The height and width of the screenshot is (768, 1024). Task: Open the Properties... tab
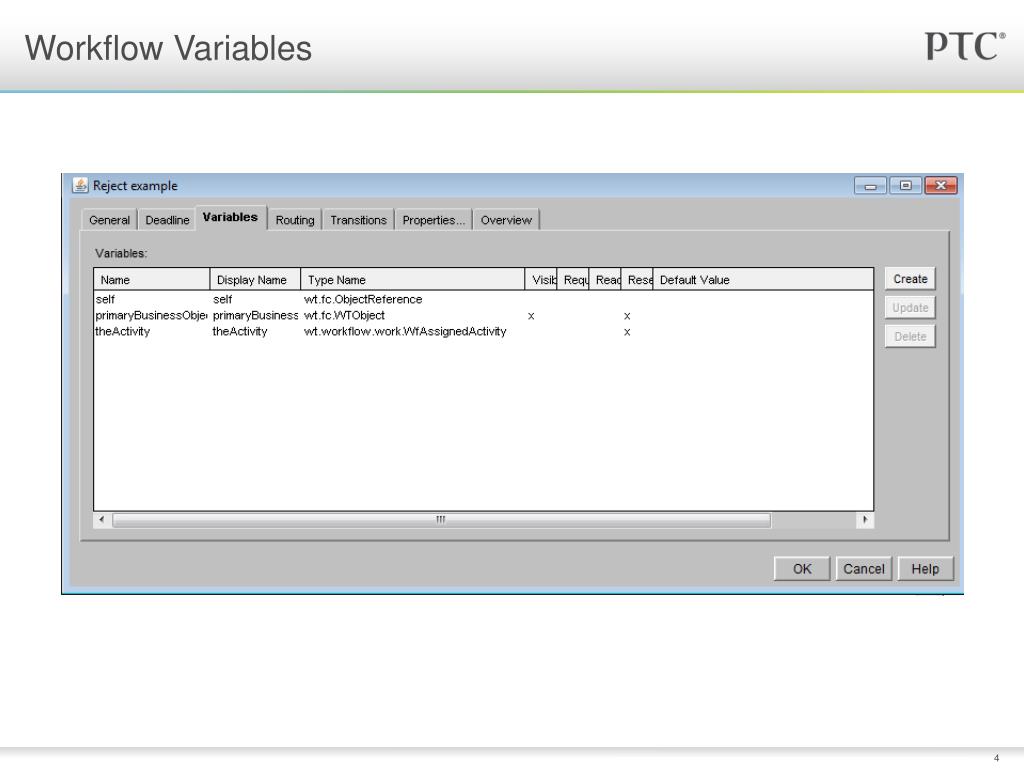(434, 220)
